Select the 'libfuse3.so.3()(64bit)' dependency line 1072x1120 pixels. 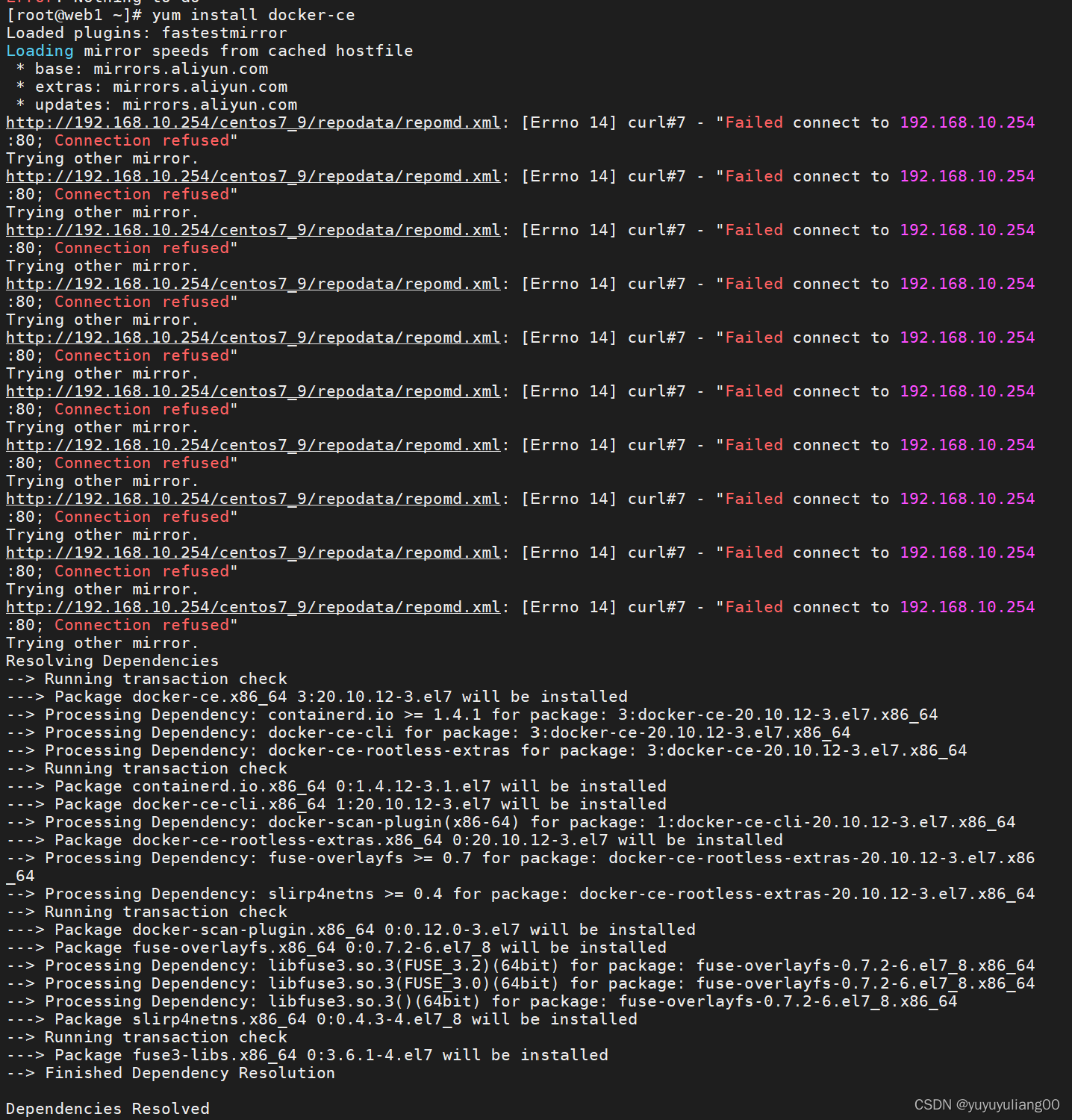(x=482, y=1001)
